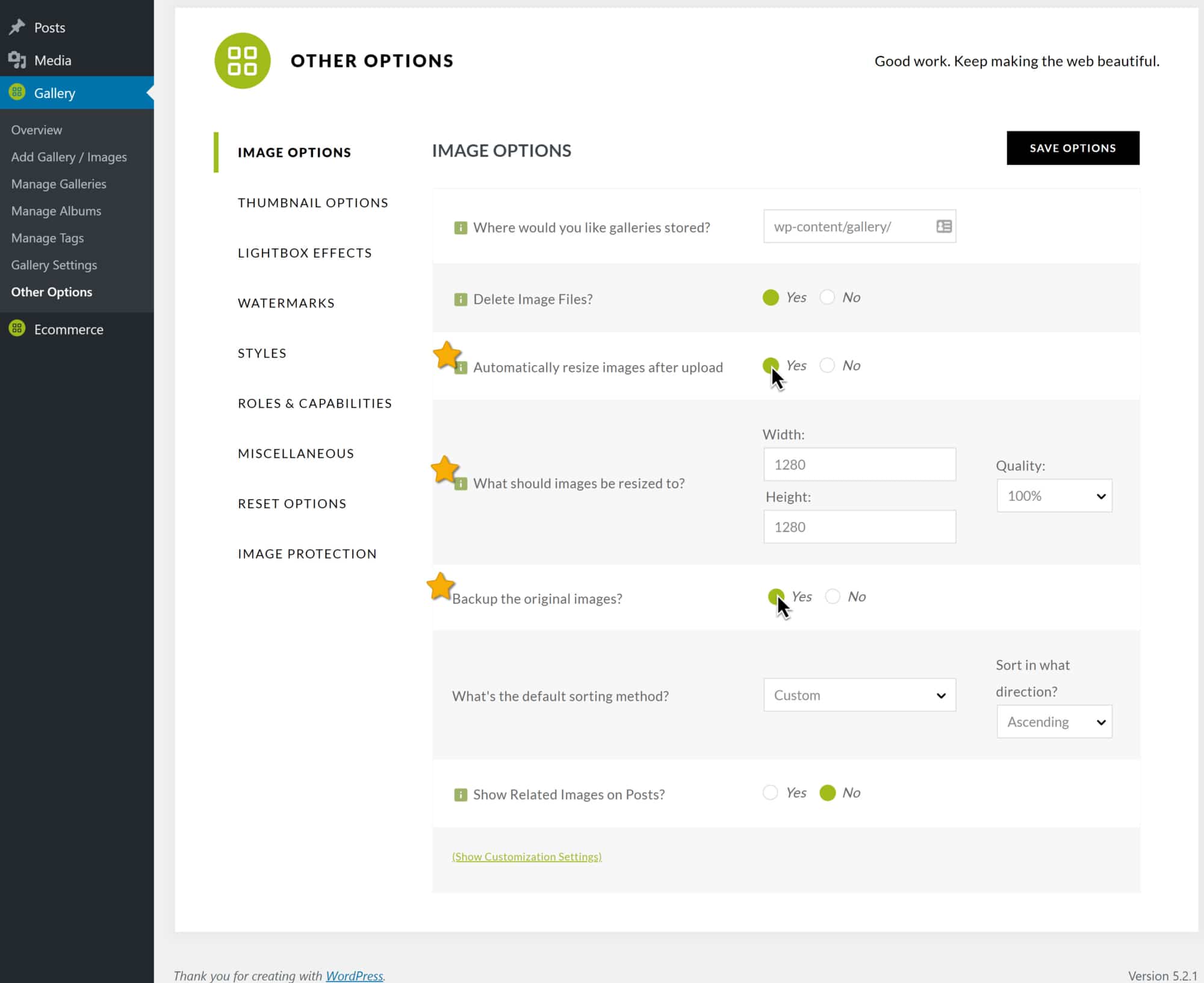Image resolution: width=1204 pixels, height=983 pixels.
Task: Open the Roles & Capabilities tab
Action: pos(315,403)
